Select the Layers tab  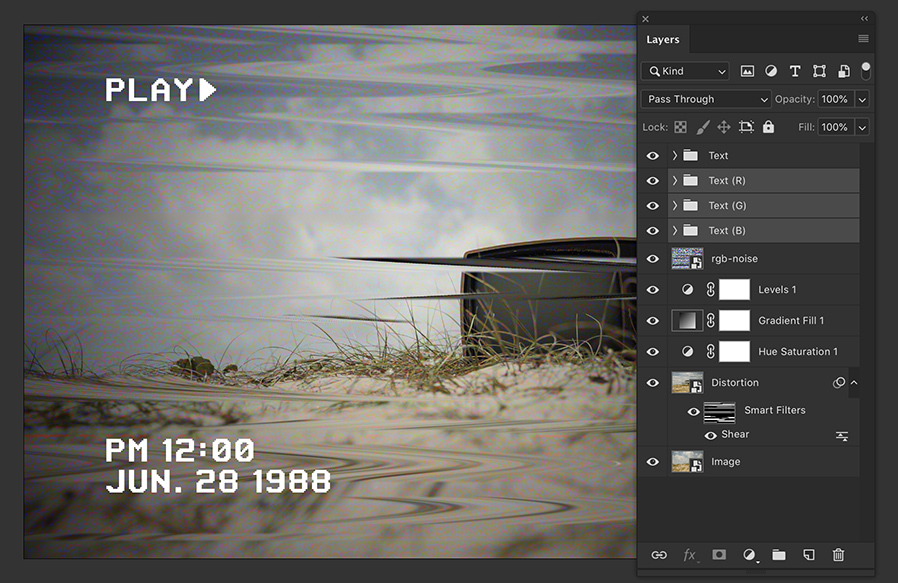coord(663,40)
